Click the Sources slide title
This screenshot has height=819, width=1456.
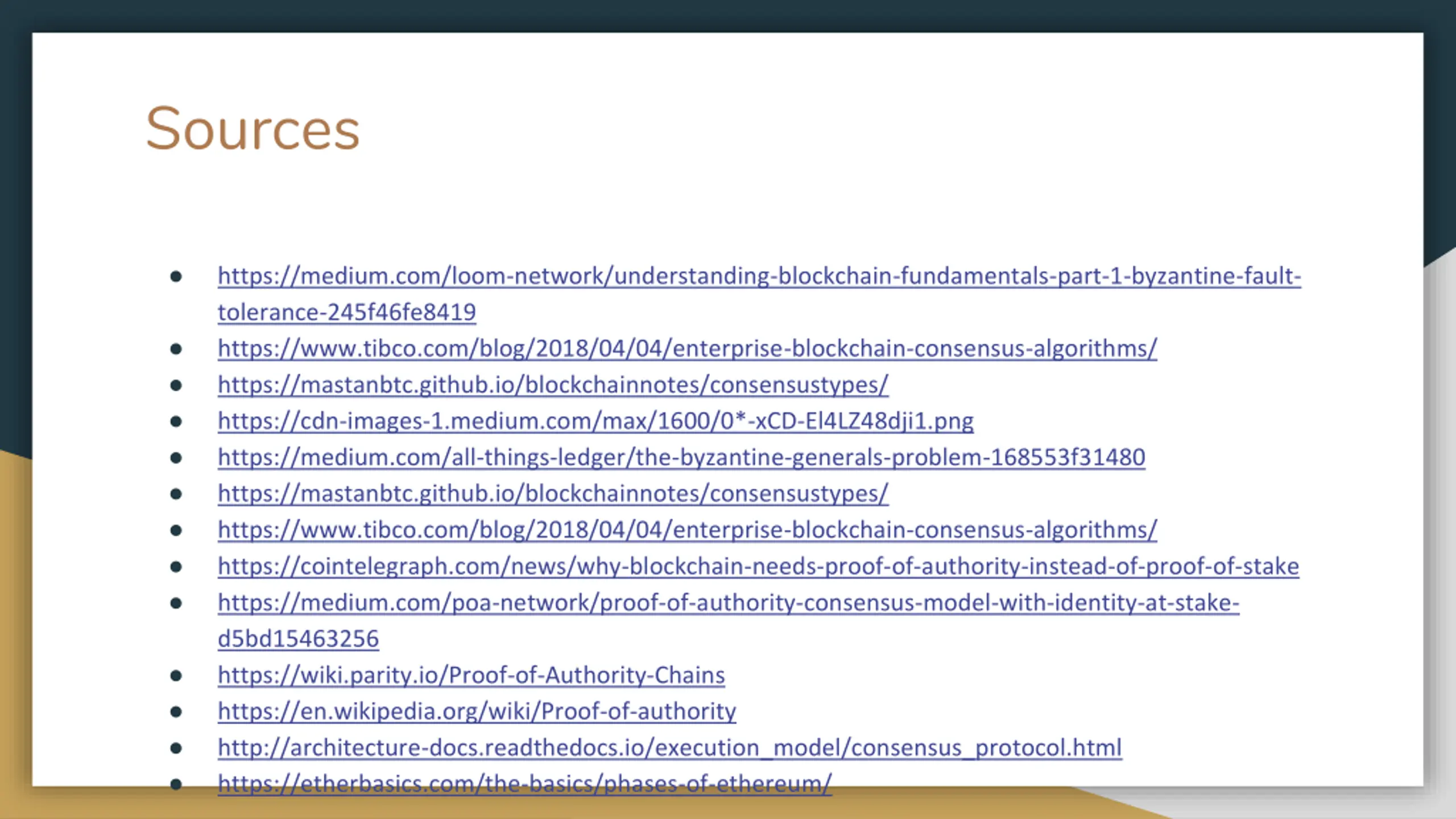point(253,129)
